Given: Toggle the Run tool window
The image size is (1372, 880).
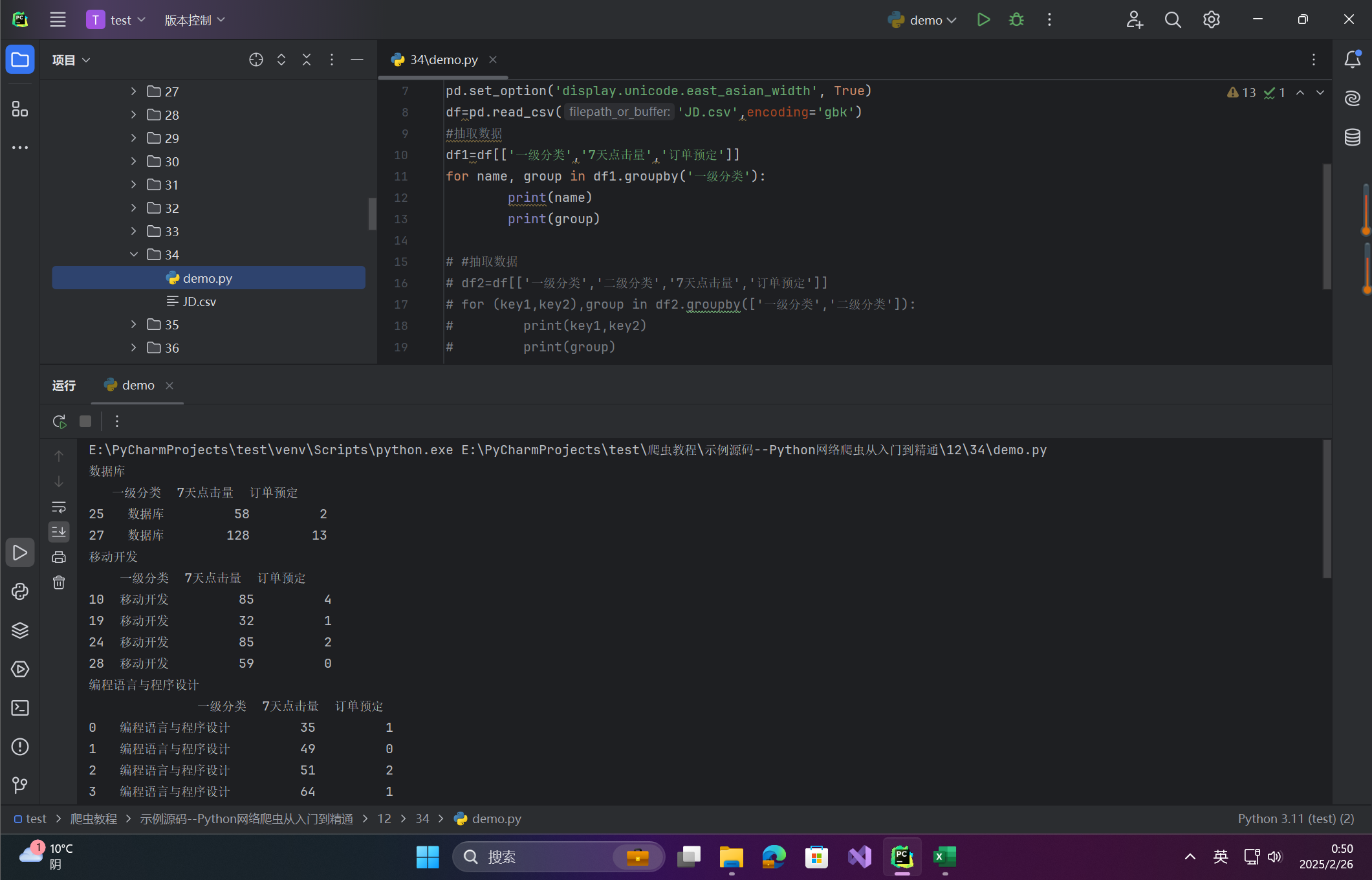Looking at the screenshot, I should click(20, 553).
